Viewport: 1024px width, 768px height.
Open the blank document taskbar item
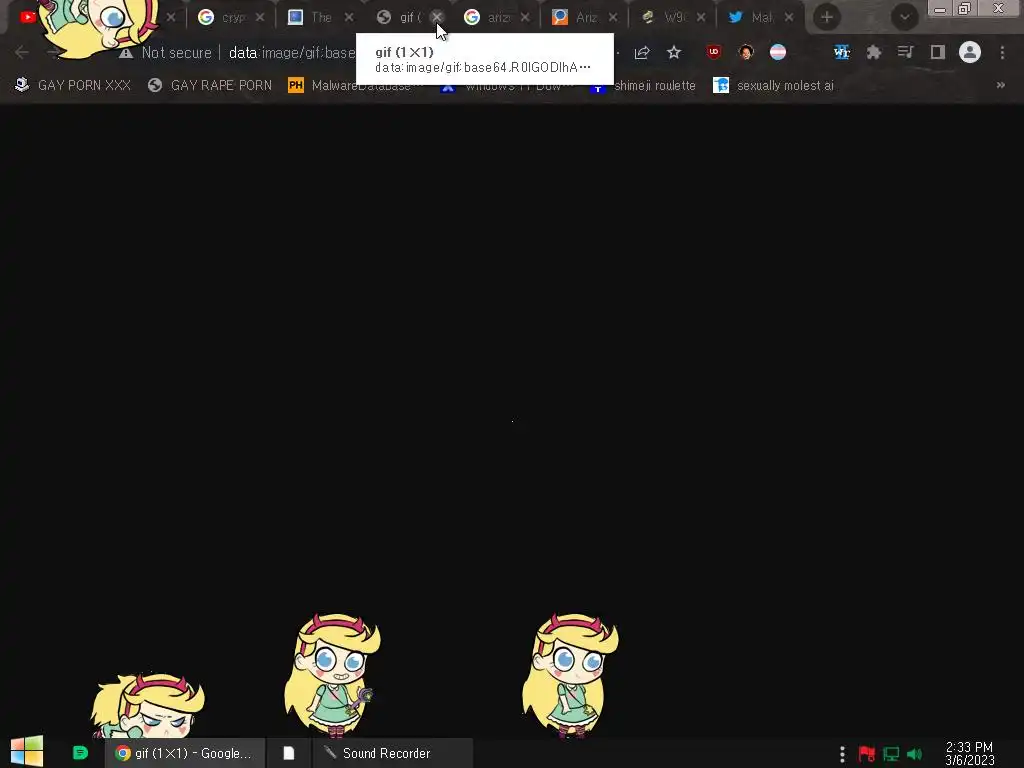pos(288,753)
